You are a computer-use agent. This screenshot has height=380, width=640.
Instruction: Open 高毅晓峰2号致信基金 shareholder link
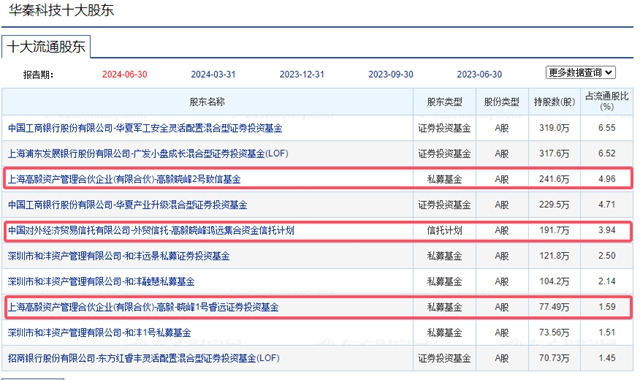point(124,179)
